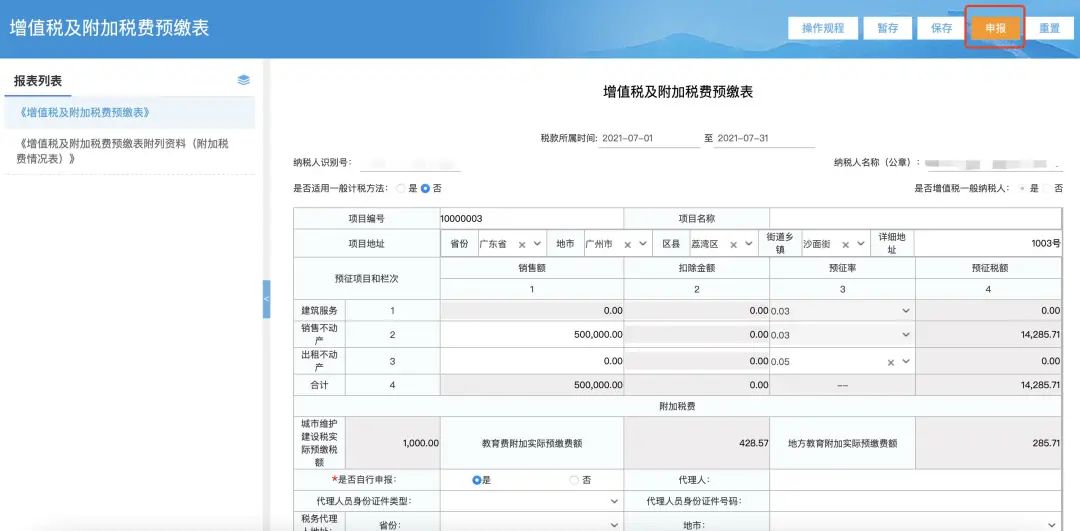Open 操作规程 guide
Image resolution: width=1080 pixels, height=531 pixels.
point(823,28)
